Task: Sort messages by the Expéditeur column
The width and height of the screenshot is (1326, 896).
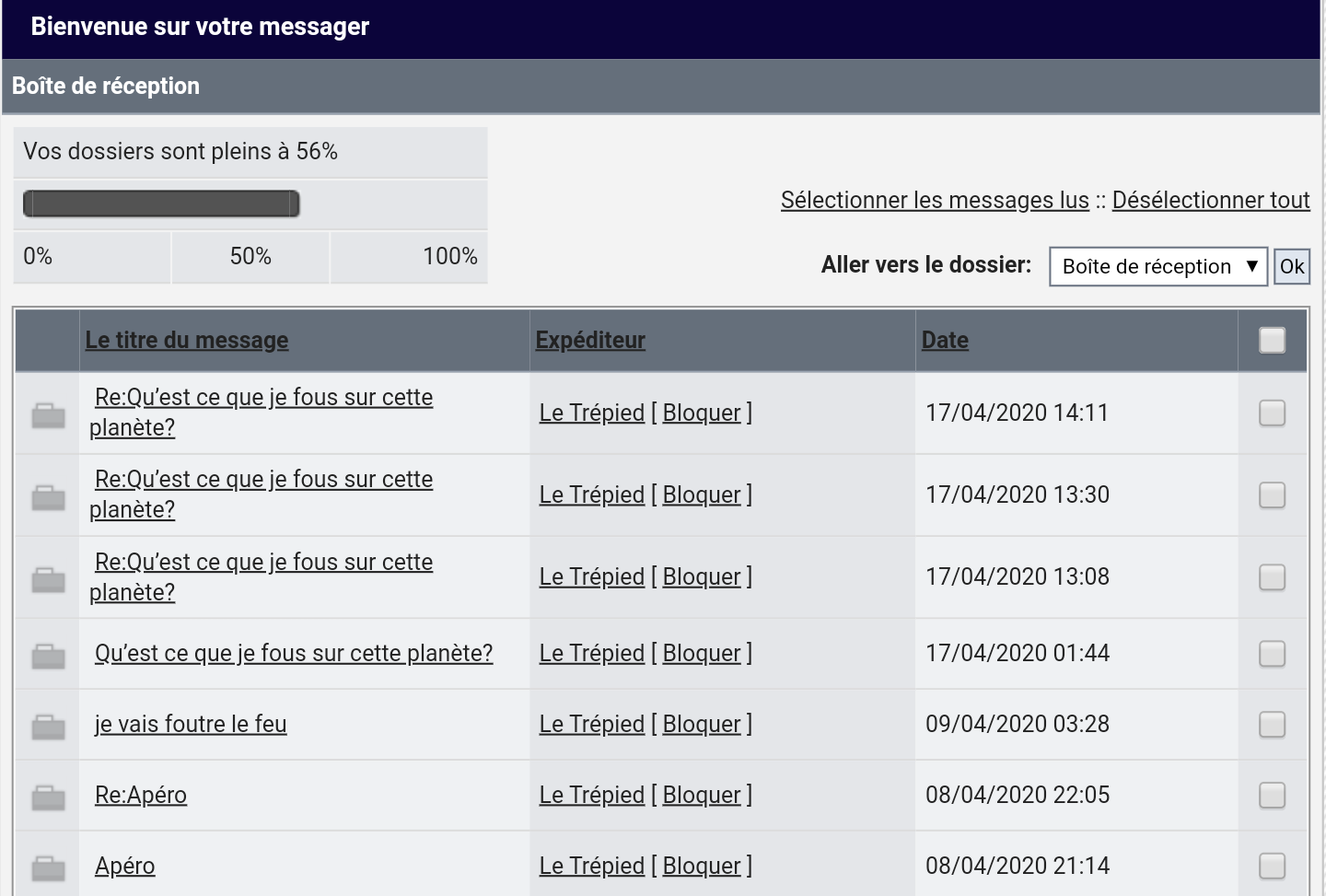Action: (x=590, y=340)
